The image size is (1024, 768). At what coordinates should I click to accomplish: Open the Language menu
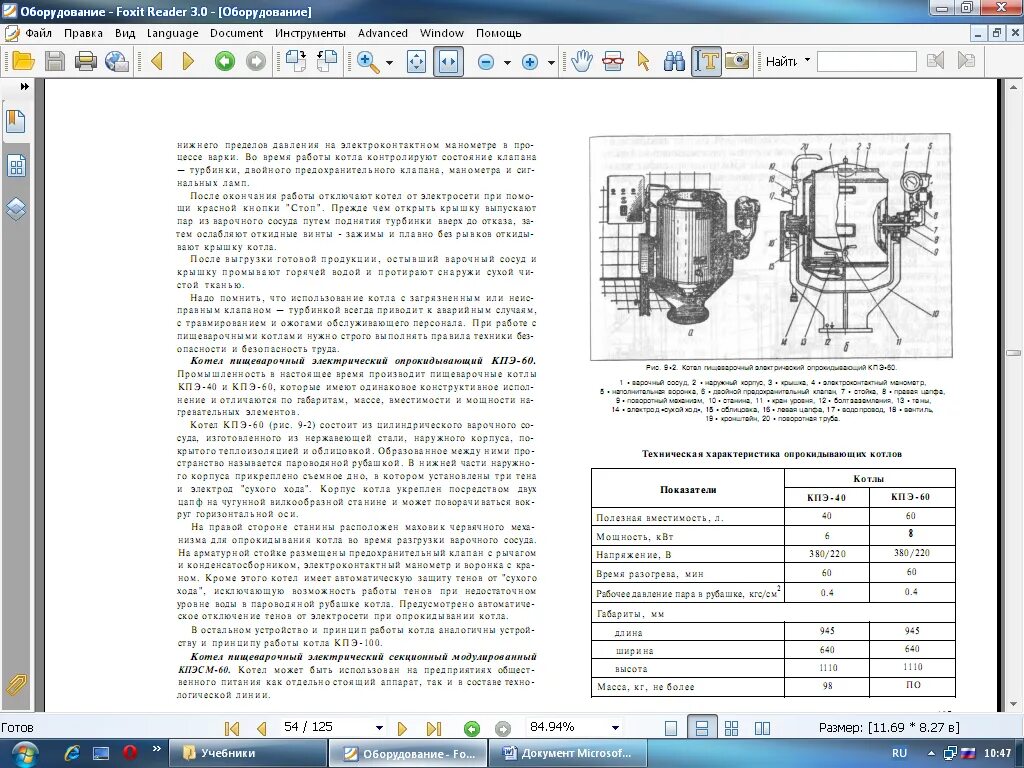click(172, 33)
